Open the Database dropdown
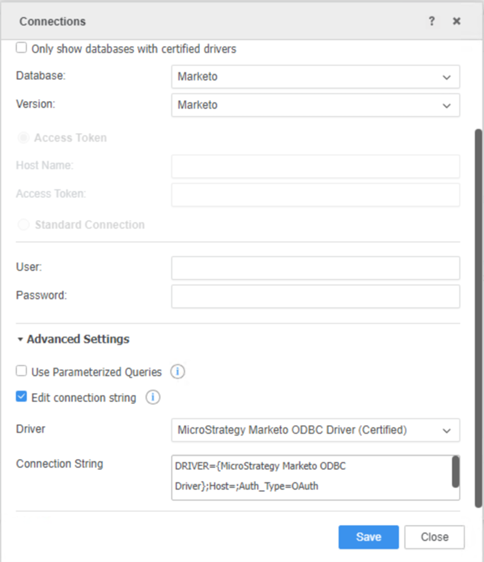Viewport: 484px width, 562px height. pos(315,77)
